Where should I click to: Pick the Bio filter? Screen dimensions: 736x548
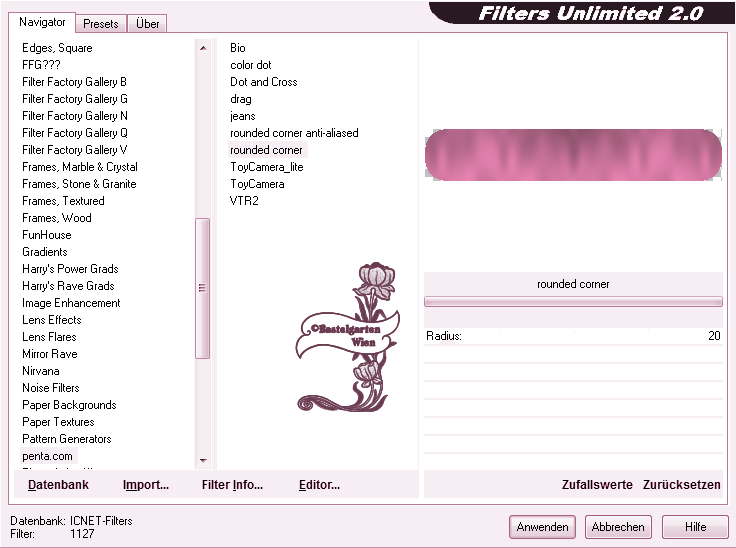[x=238, y=48]
